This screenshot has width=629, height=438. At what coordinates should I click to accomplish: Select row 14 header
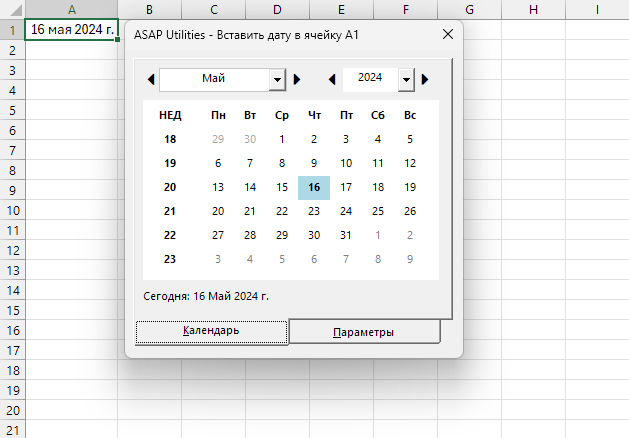click(12, 290)
